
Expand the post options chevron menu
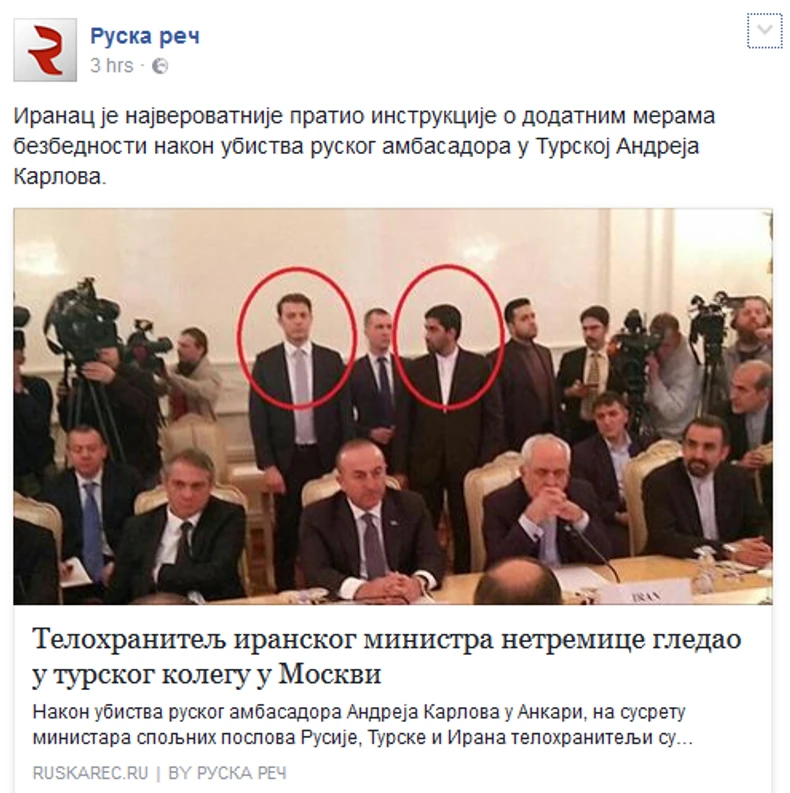point(765,30)
